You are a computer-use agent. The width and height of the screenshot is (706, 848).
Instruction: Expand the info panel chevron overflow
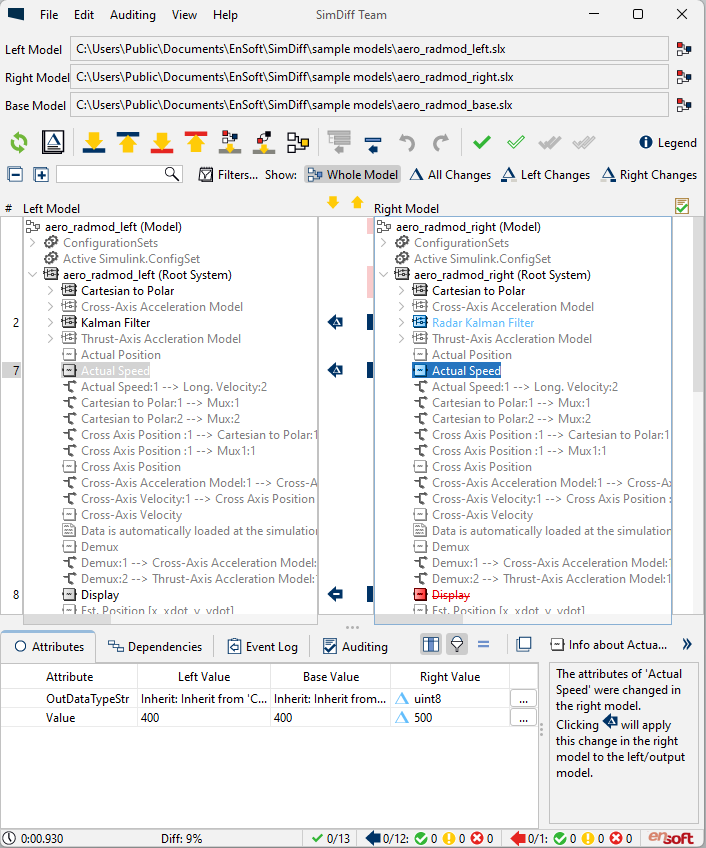pos(687,644)
